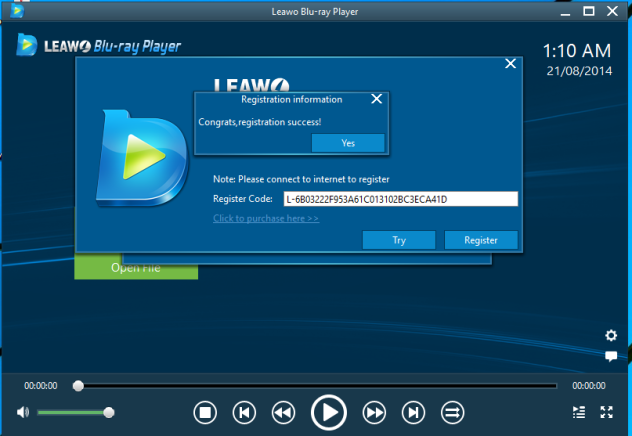Close the register code dialog
The height and width of the screenshot is (436, 632).
510,64
